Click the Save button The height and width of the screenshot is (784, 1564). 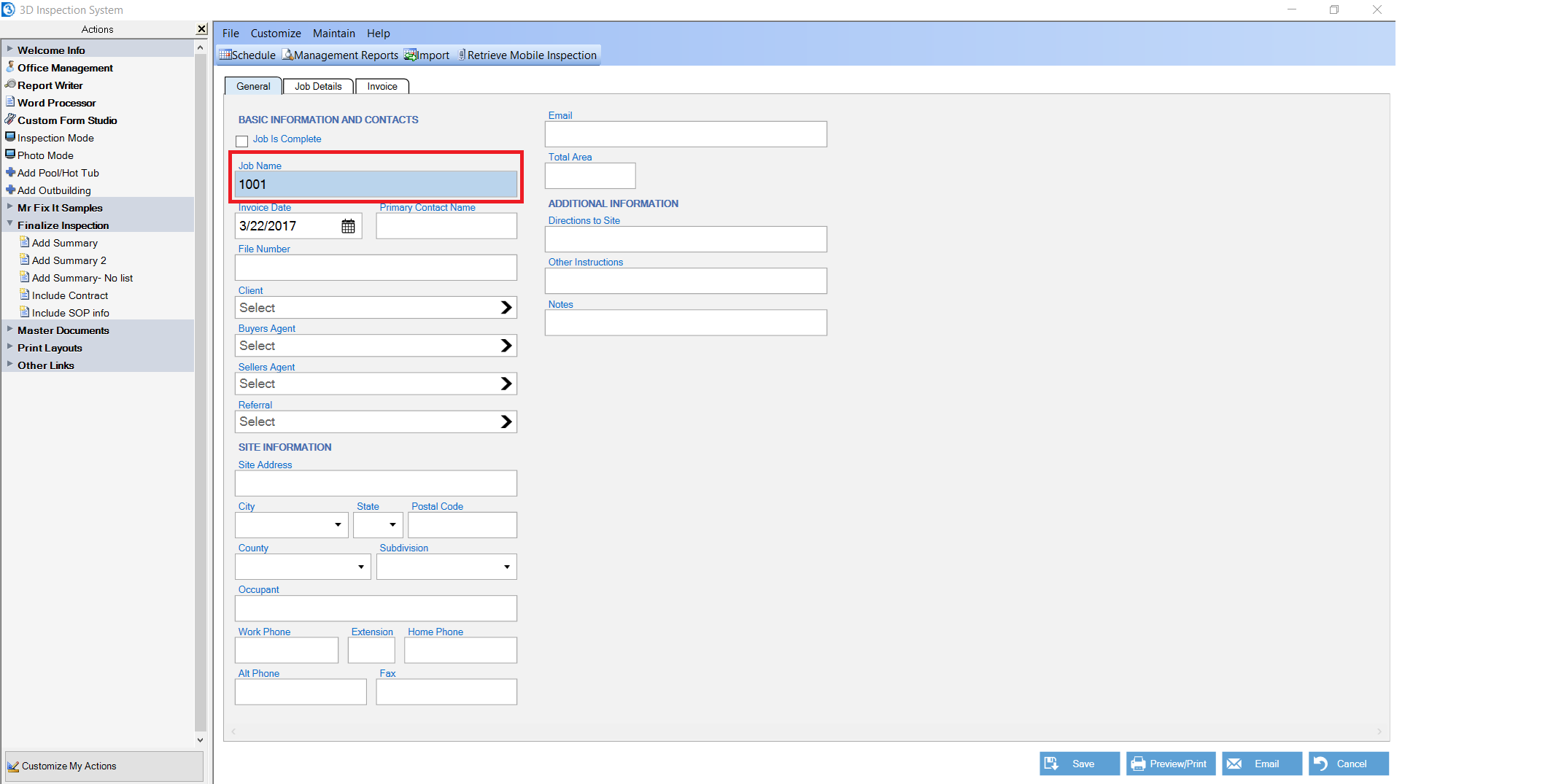point(1080,764)
